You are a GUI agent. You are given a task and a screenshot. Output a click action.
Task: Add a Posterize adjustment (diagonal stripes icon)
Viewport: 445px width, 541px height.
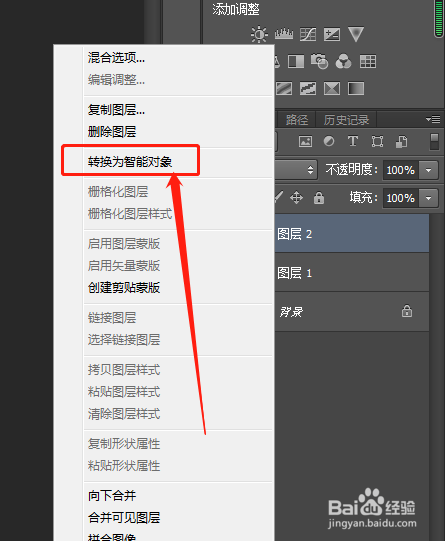click(284, 88)
